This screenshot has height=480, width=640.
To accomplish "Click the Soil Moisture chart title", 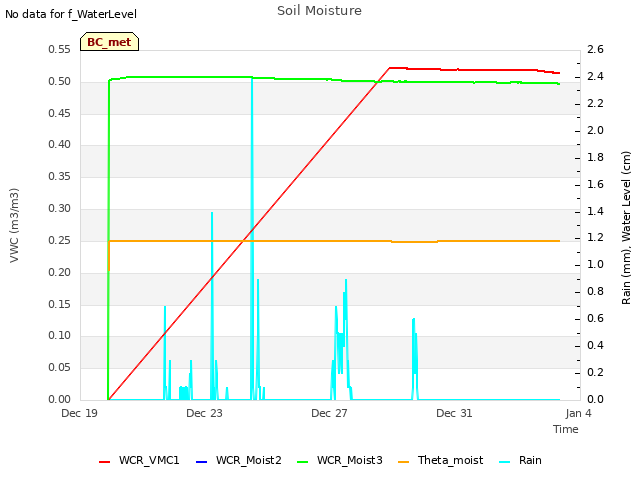I will [x=319, y=11].
